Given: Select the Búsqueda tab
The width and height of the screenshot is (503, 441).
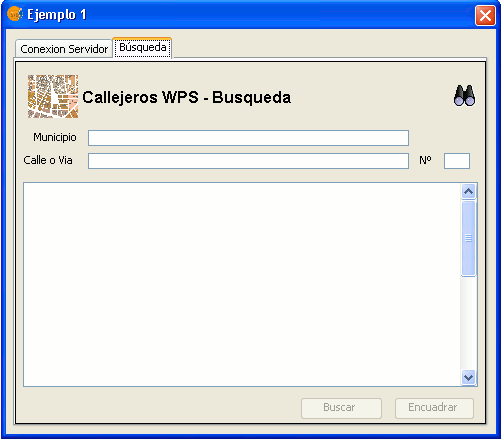Looking at the screenshot, I should click(x=143, y=48).
